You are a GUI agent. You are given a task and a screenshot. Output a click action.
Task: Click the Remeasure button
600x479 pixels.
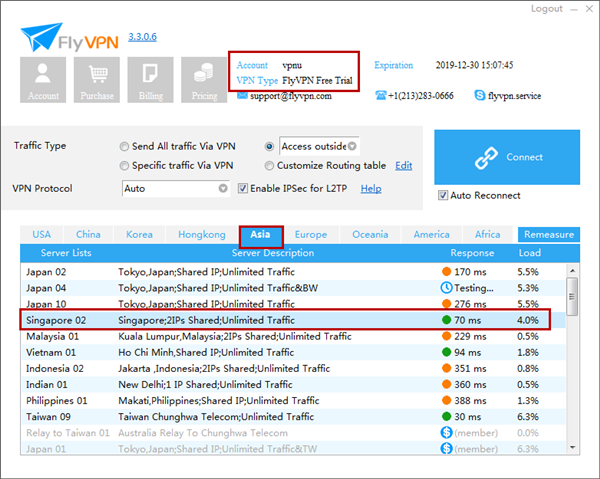(549, 235)
